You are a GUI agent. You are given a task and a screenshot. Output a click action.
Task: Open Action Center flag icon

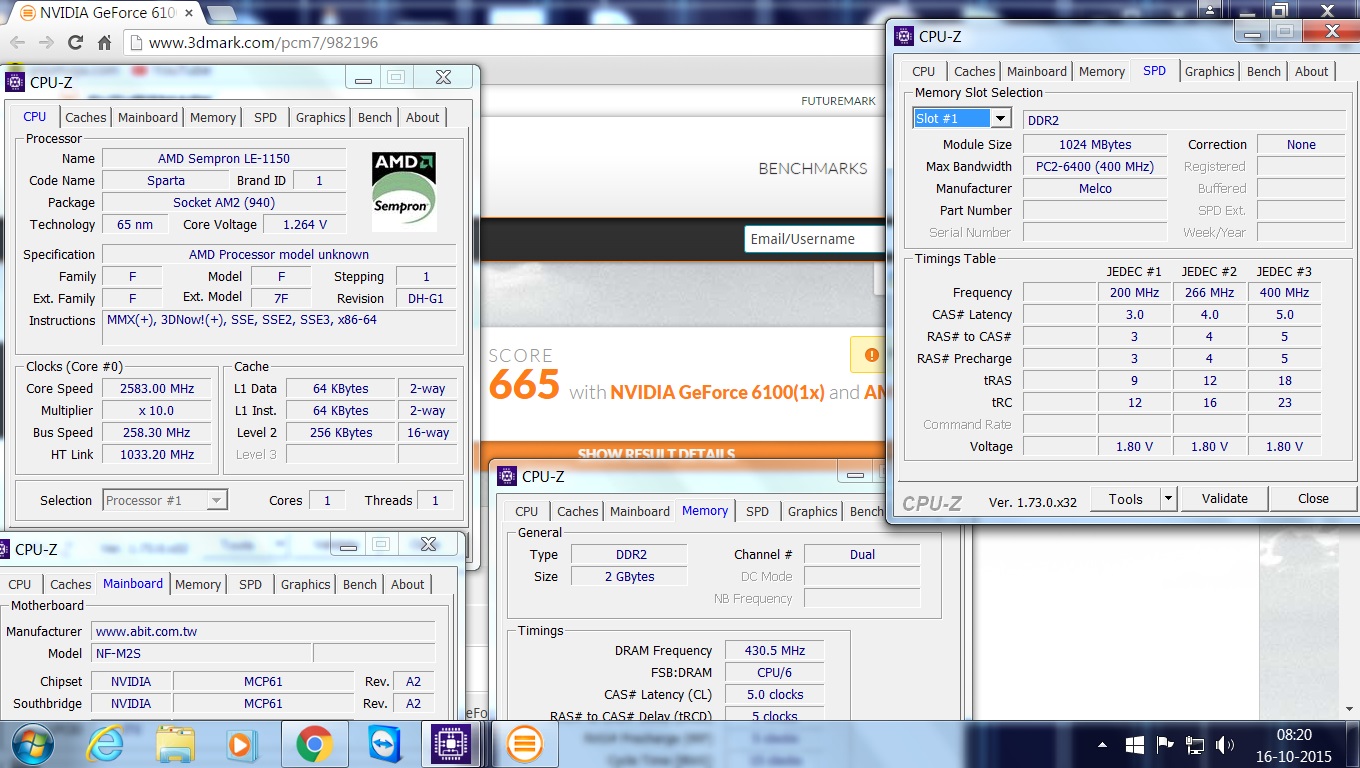click(x=1164, y=745)
